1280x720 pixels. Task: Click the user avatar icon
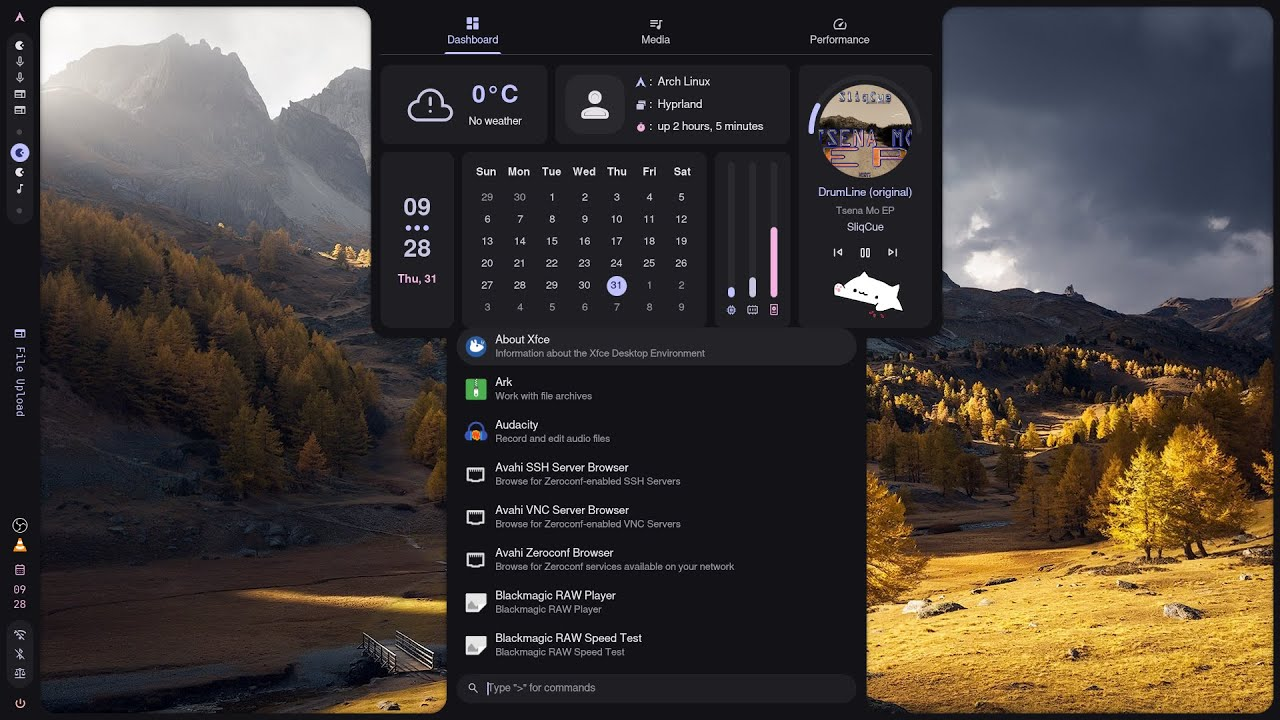coord(595,104)
